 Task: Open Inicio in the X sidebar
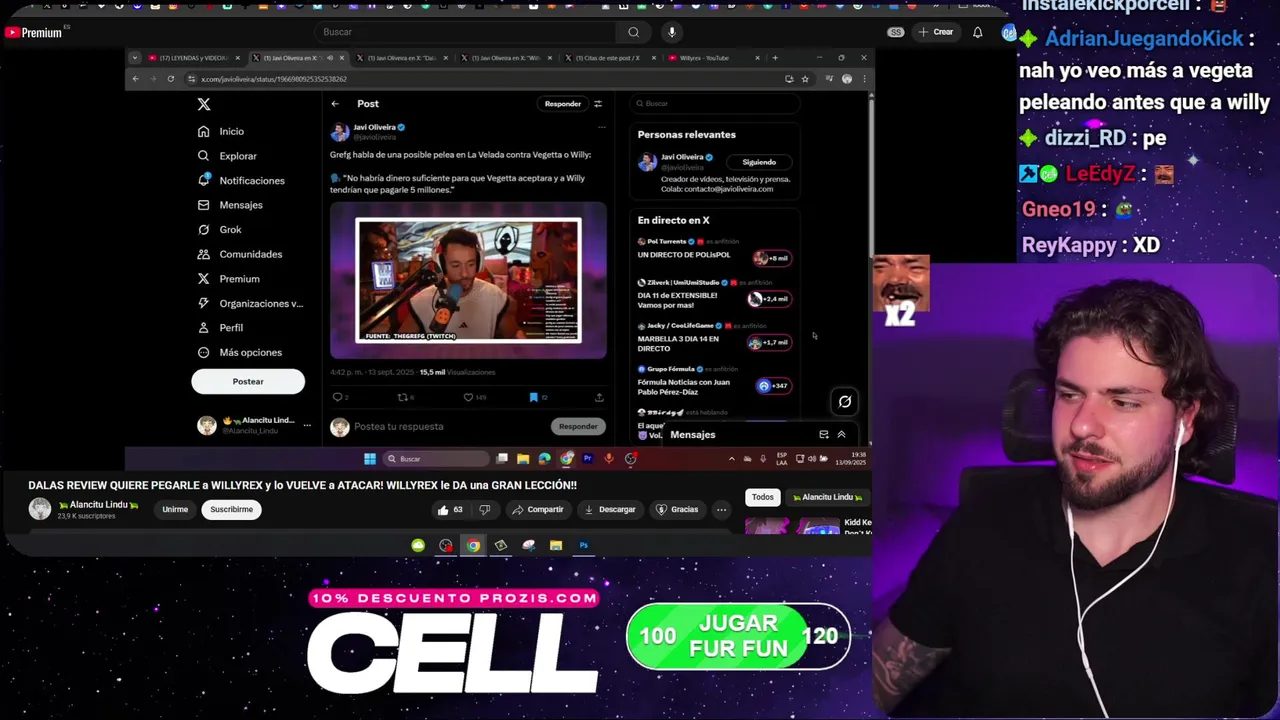point(221,131)
